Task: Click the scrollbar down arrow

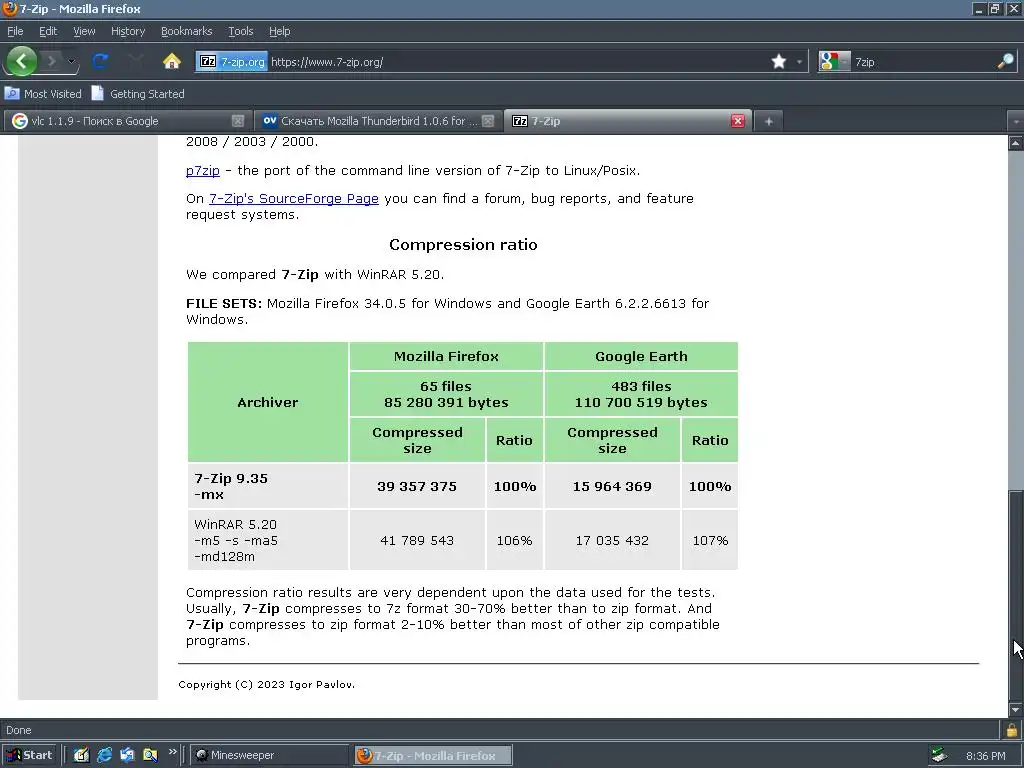Action: [x=1016, y=710]
